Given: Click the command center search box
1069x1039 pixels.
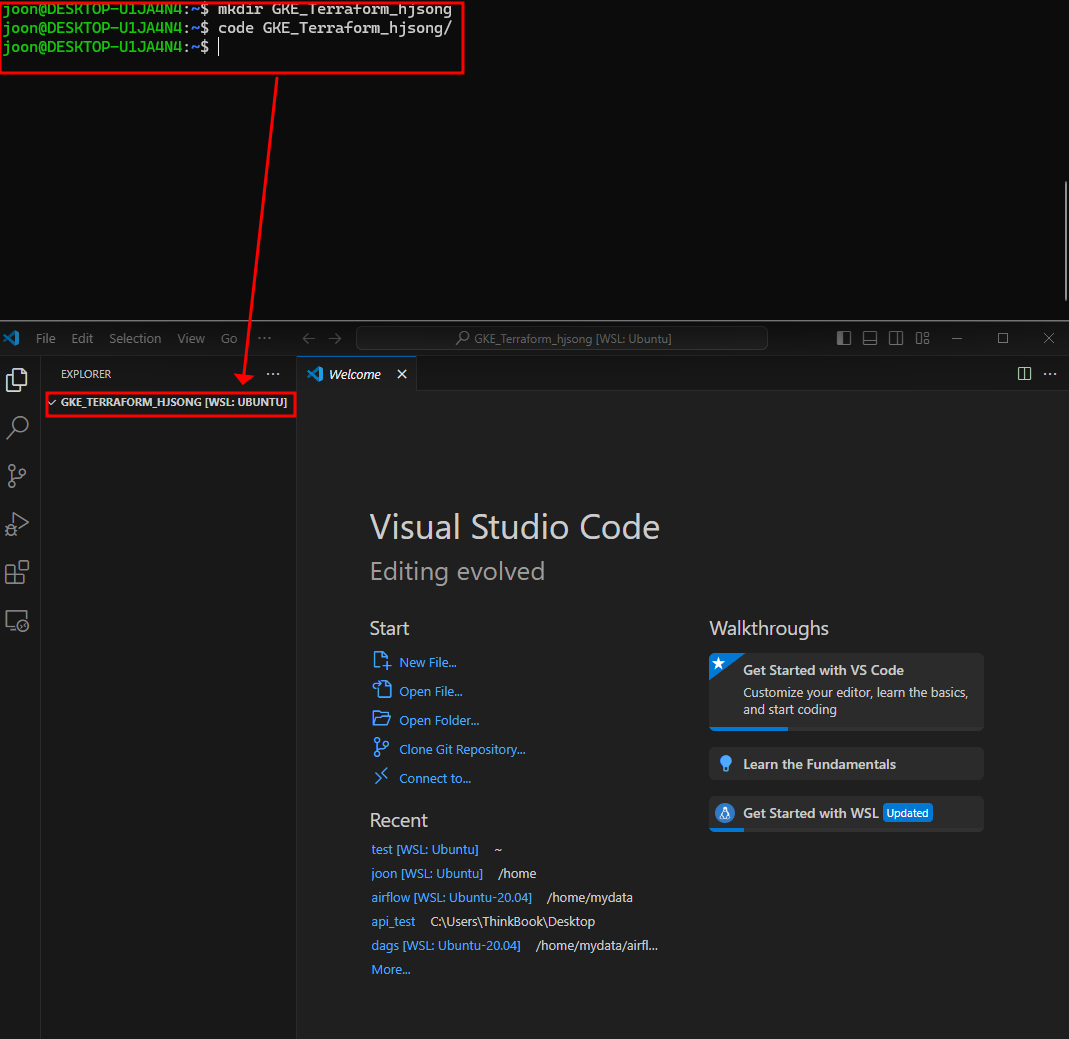Looking at the screenshot, I should [562, 338].
